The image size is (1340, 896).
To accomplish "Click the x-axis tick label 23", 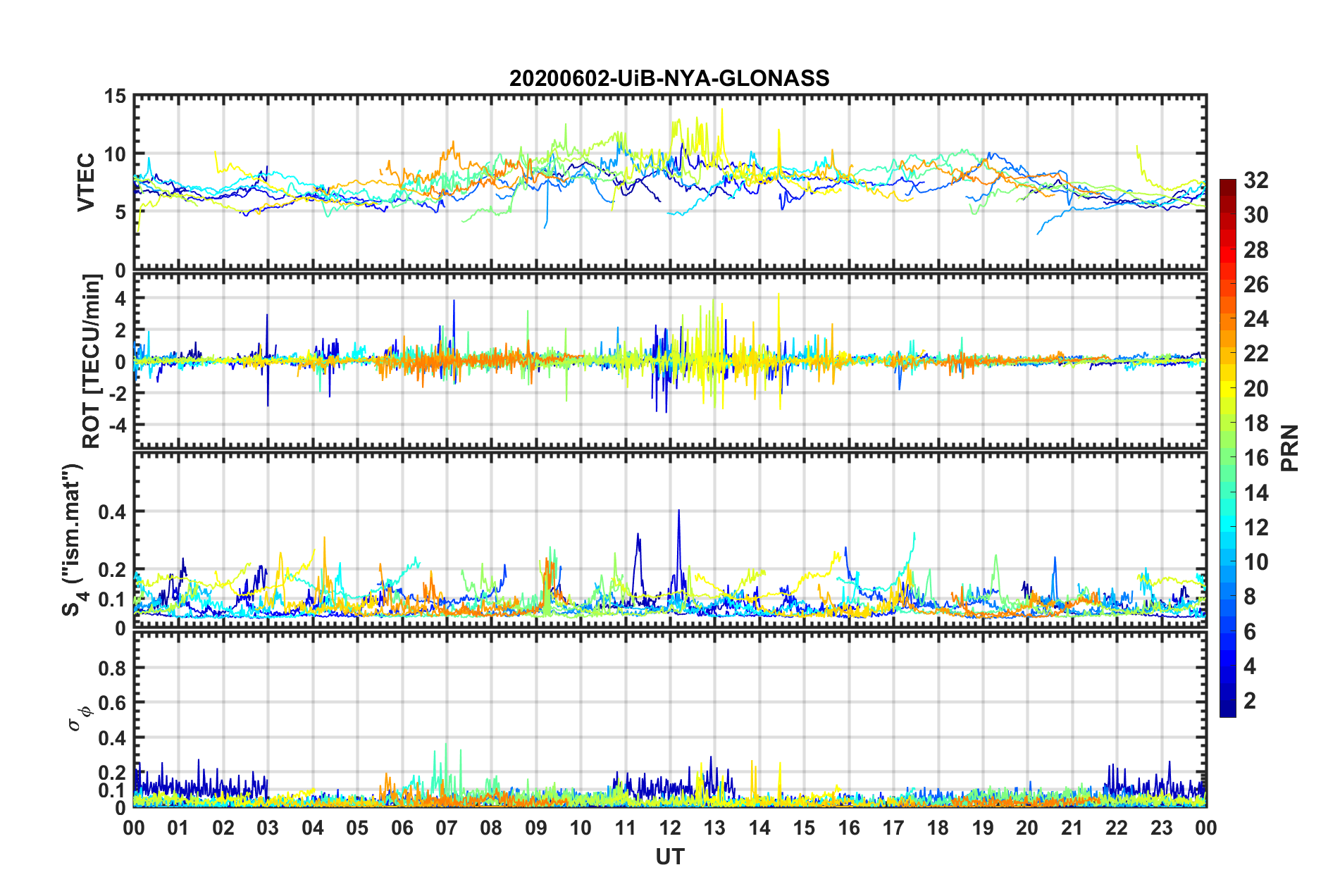I will [1161, 828].
